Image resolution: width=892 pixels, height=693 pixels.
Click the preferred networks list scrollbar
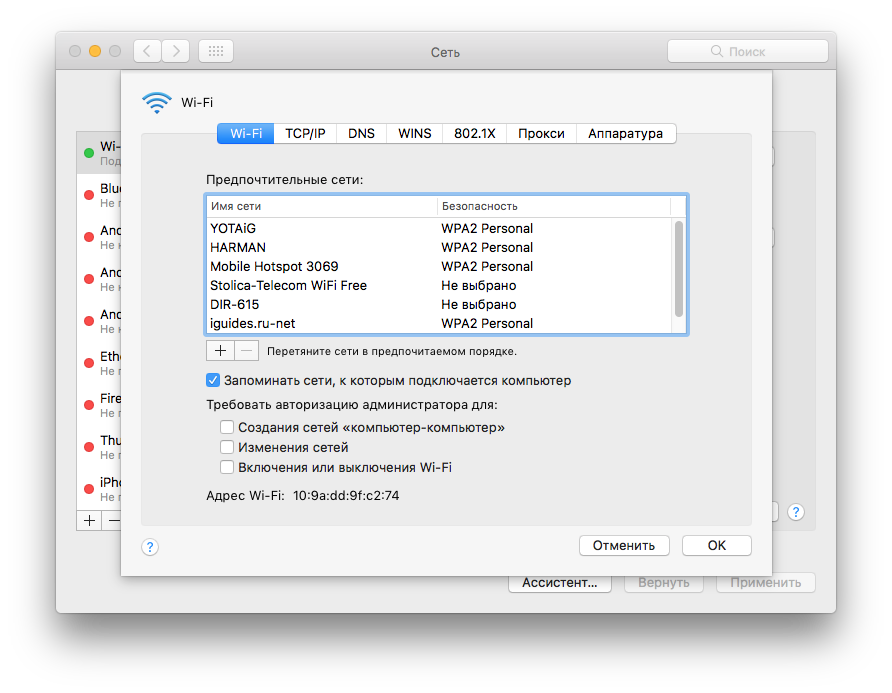(x=679, y=269)
